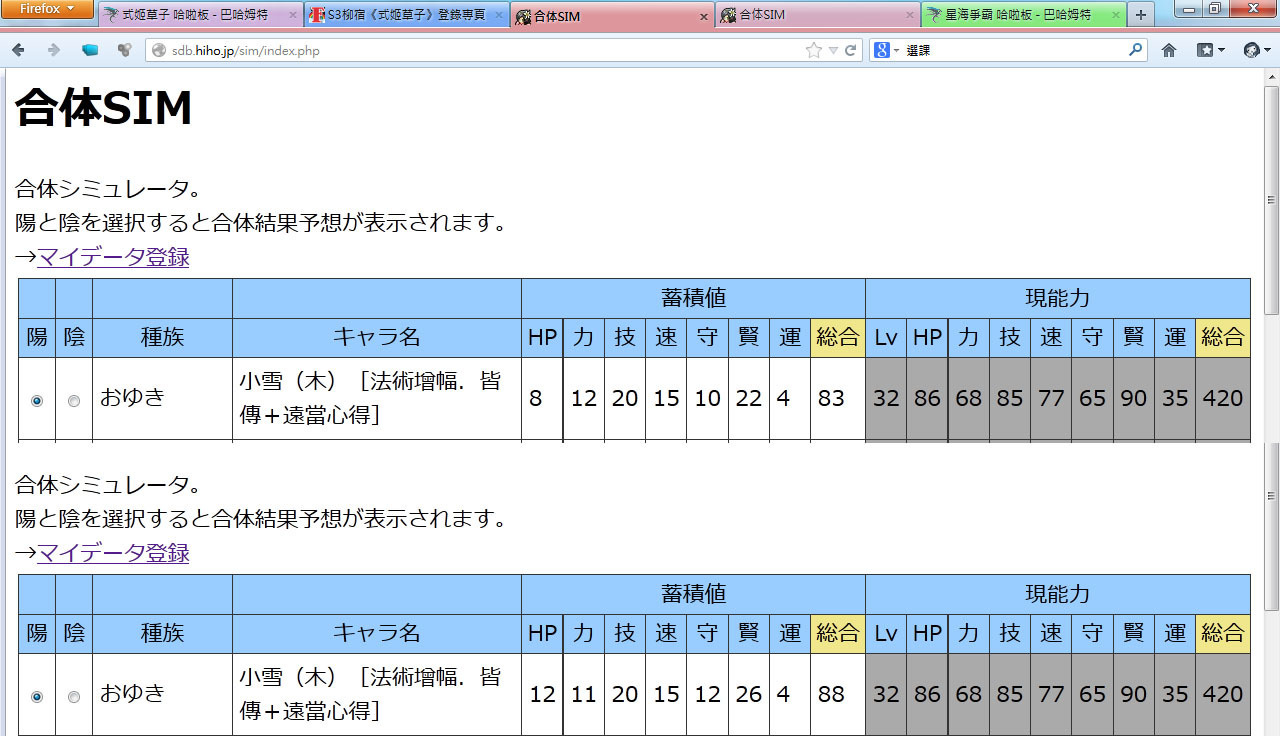Open the upper マイデータ登録 link
The height and width of the screenshot is (736, 1280).
tap(113, 257)
